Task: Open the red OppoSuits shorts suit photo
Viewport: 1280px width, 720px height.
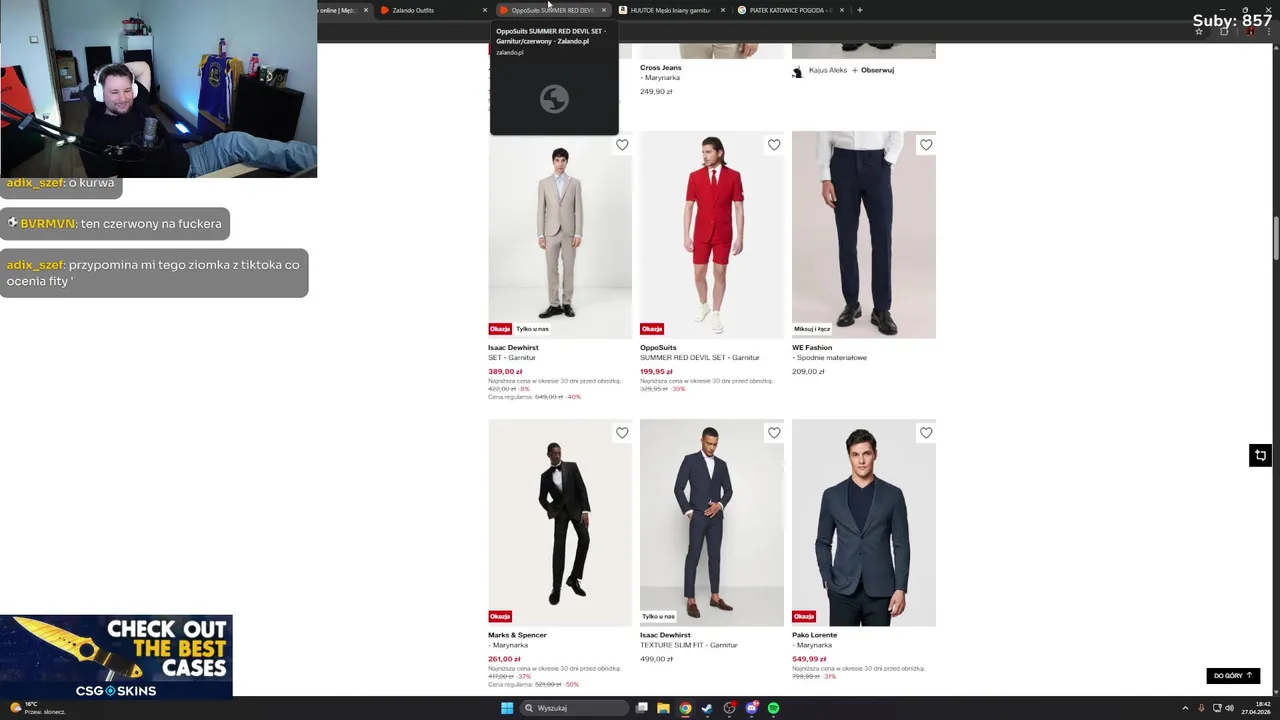Action: click(x=712, y=235)
